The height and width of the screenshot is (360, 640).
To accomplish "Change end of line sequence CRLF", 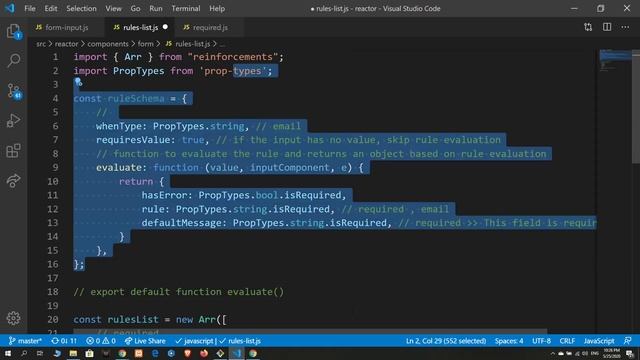I will pyautogui.click(x=567, y=341).
